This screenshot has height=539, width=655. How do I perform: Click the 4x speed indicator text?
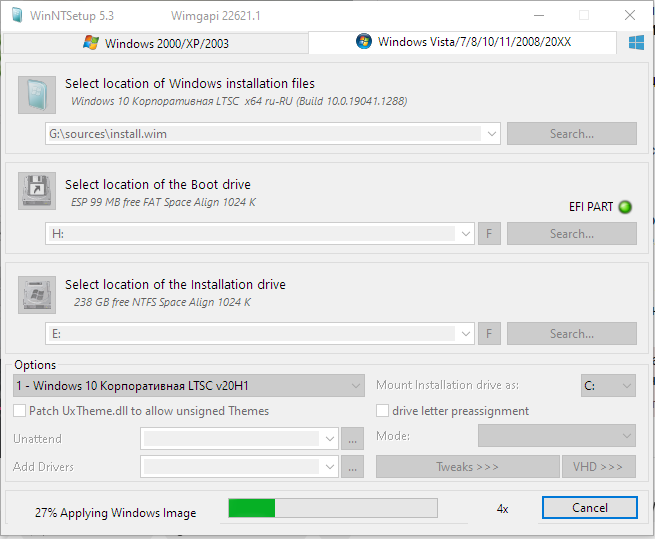[x=503, y=509]
